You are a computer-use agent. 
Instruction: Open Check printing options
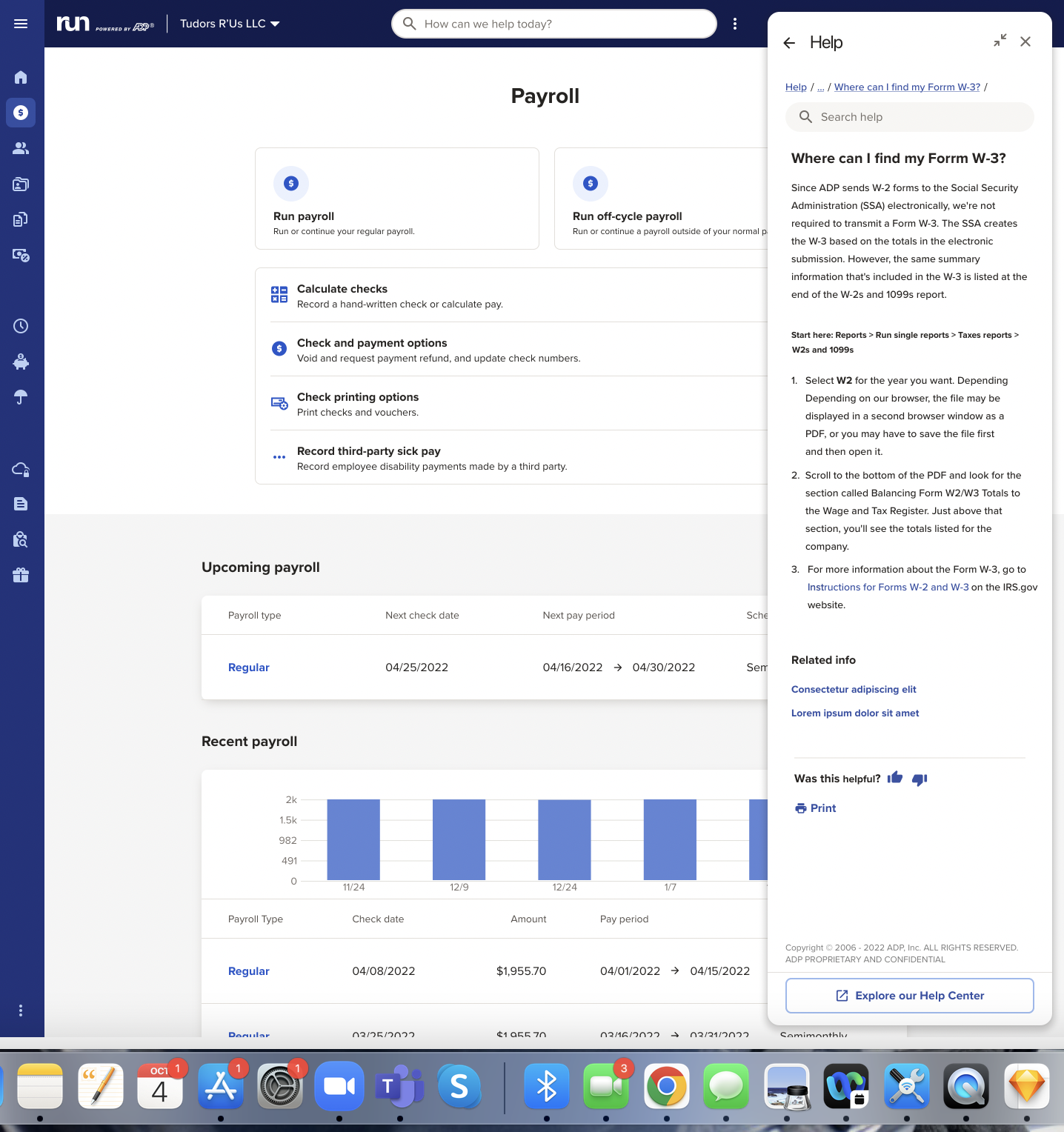click(x=519, y=404)
